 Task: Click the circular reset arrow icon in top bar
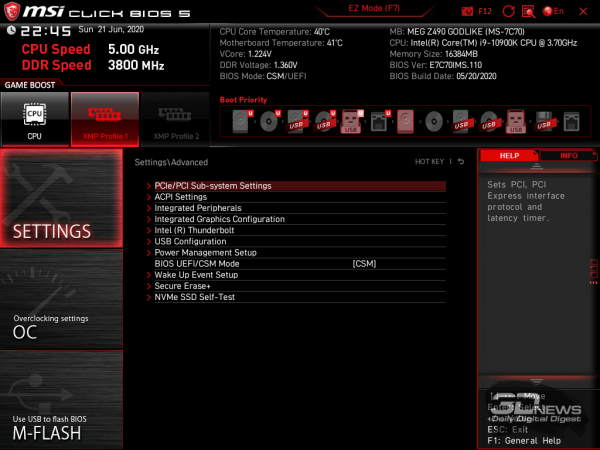(x=511, y=10)
